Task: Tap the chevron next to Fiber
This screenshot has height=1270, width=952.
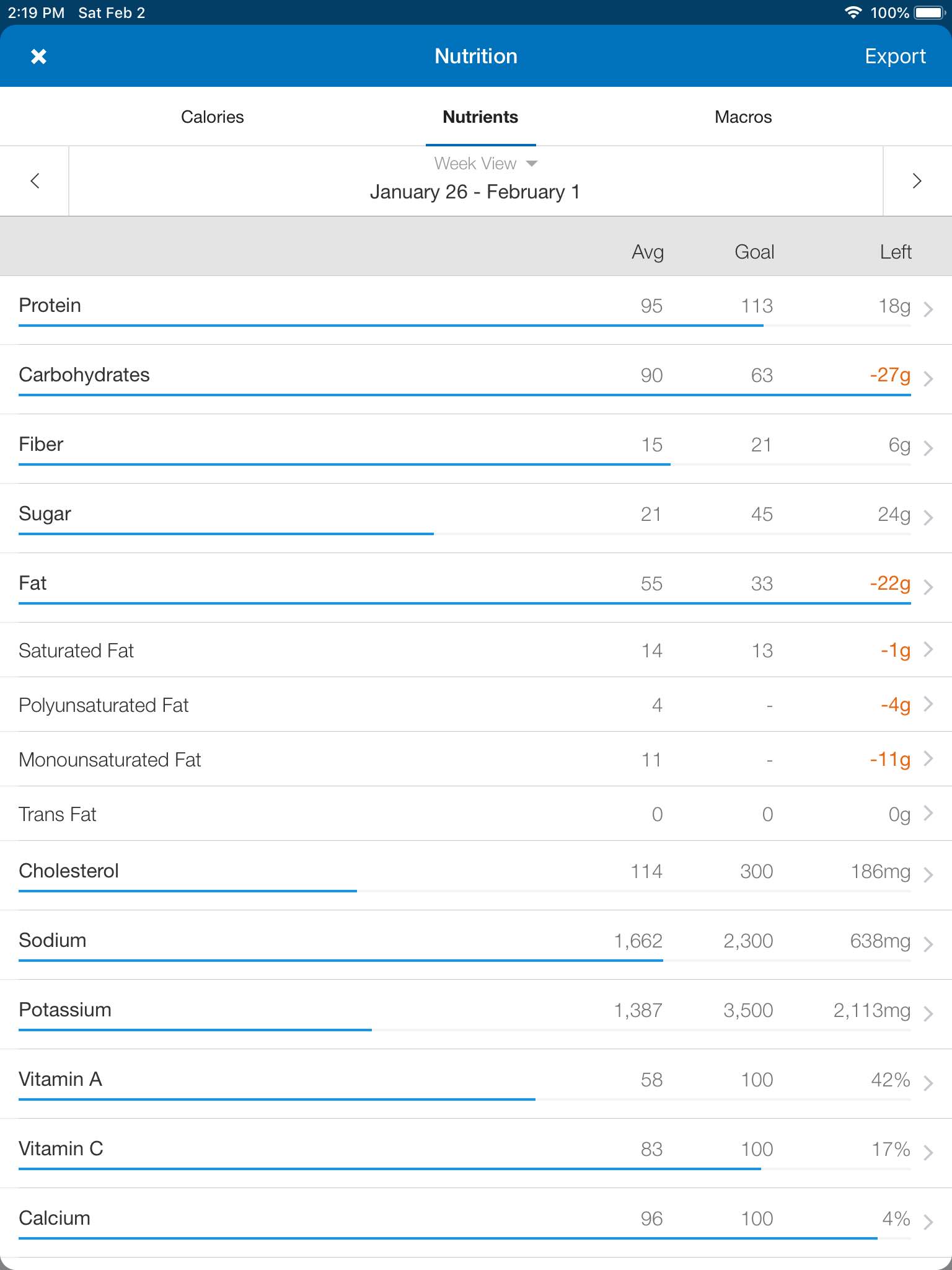Action: click(x=928, y=448)
